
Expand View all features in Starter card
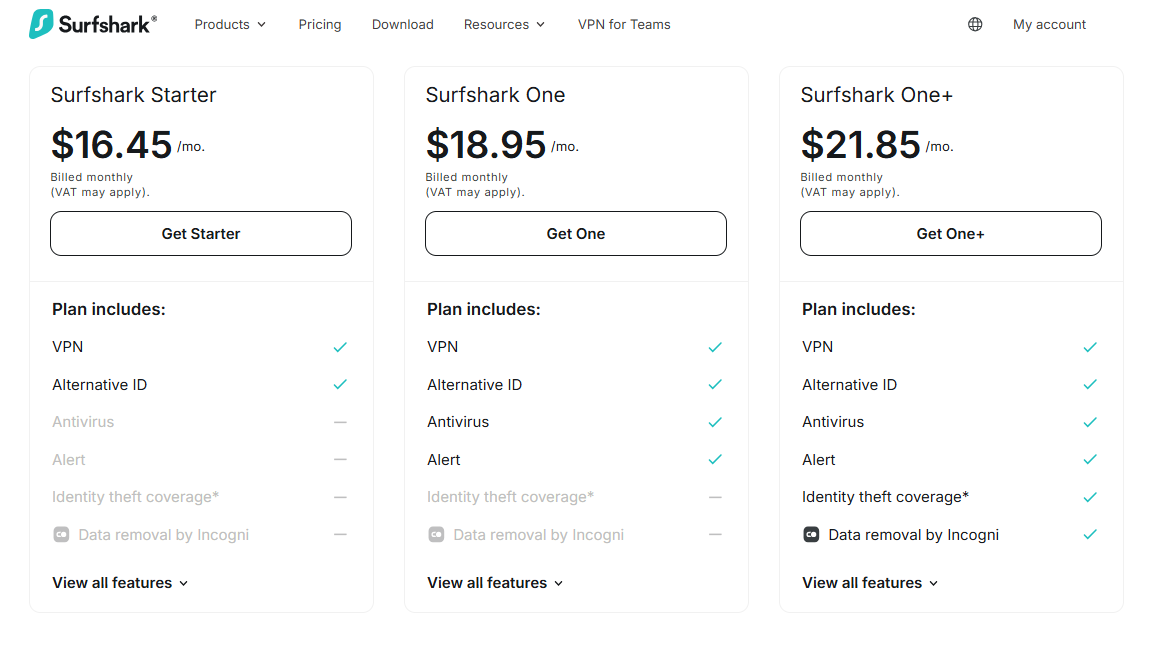click(x=120, y=583)
